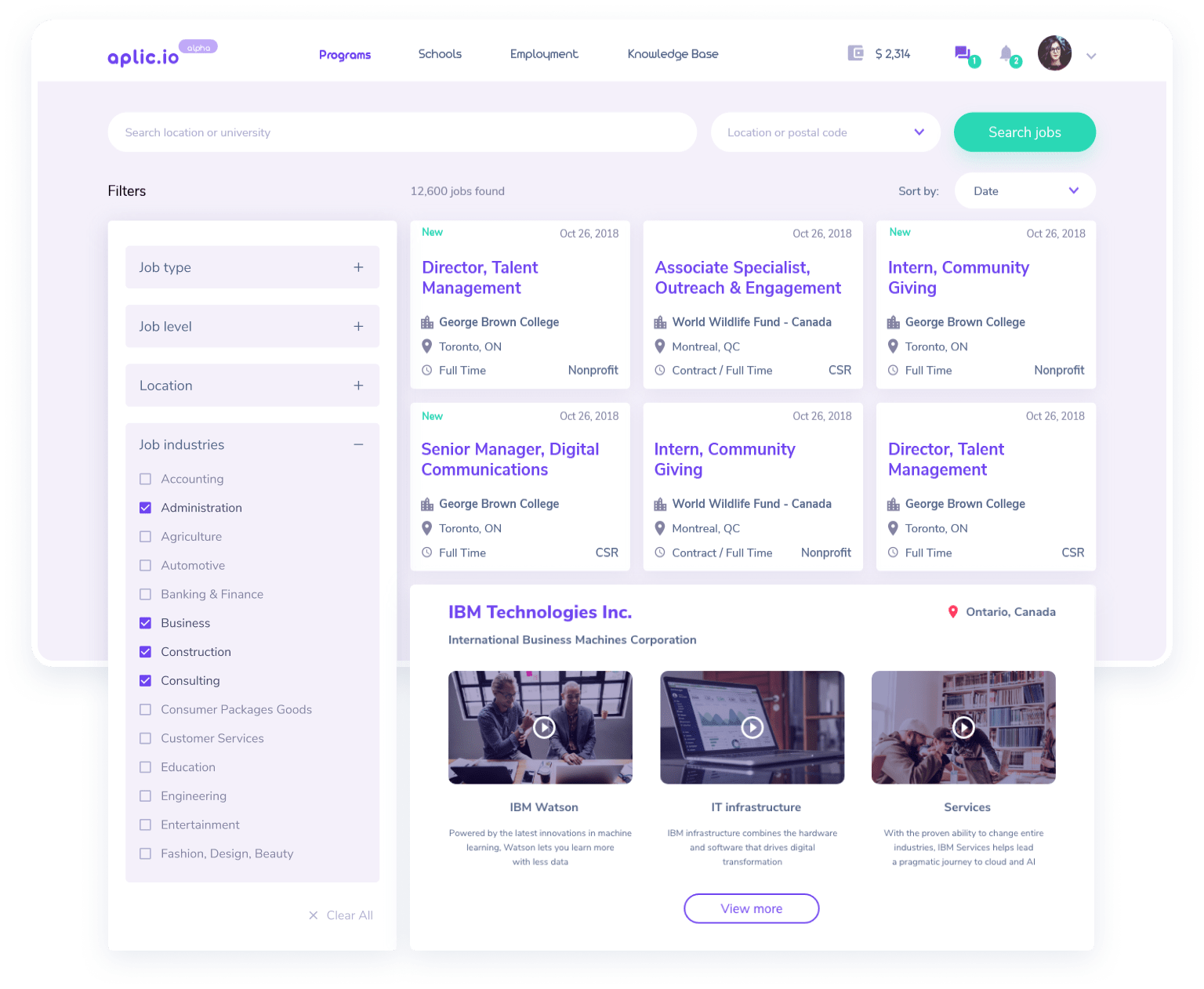Click the View more button
1204x989 pixels.
[752, 908]
